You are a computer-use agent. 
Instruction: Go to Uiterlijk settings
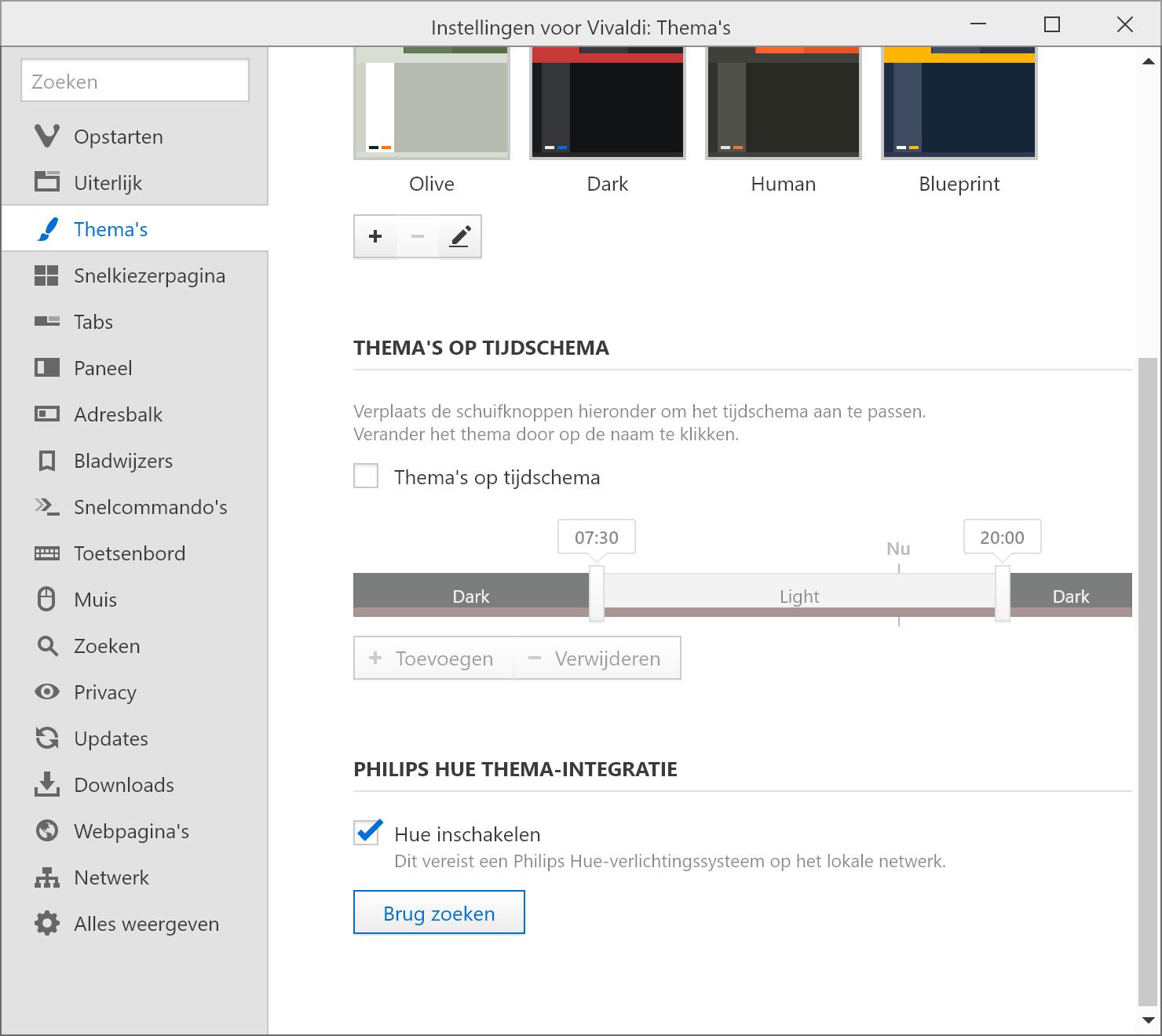click(x=135, y=183)
